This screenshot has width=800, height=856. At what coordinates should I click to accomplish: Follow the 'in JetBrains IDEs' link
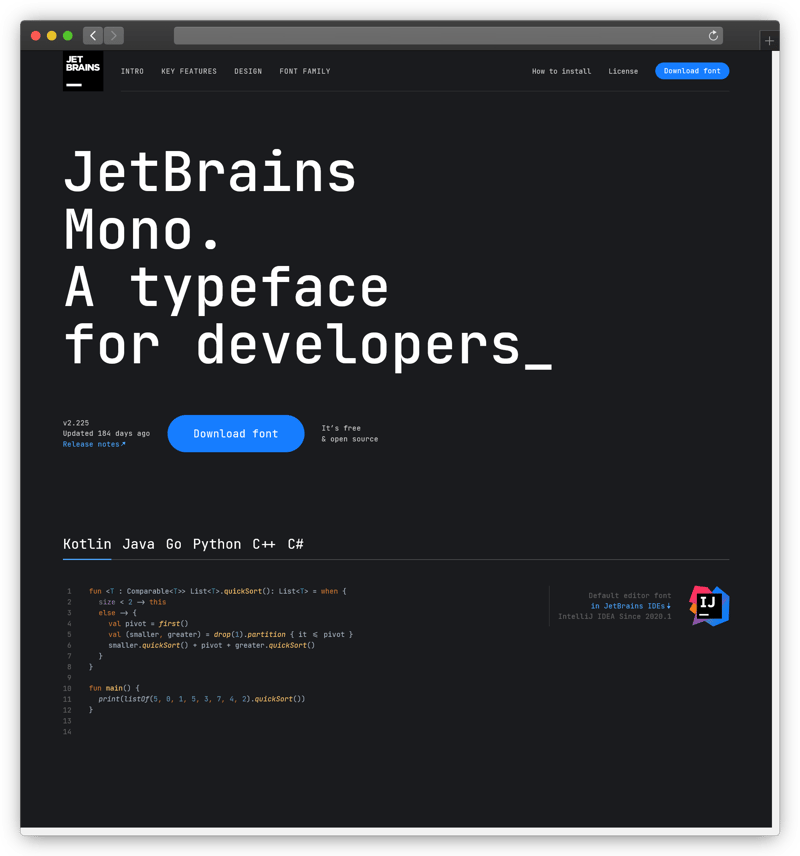(631, 606)
